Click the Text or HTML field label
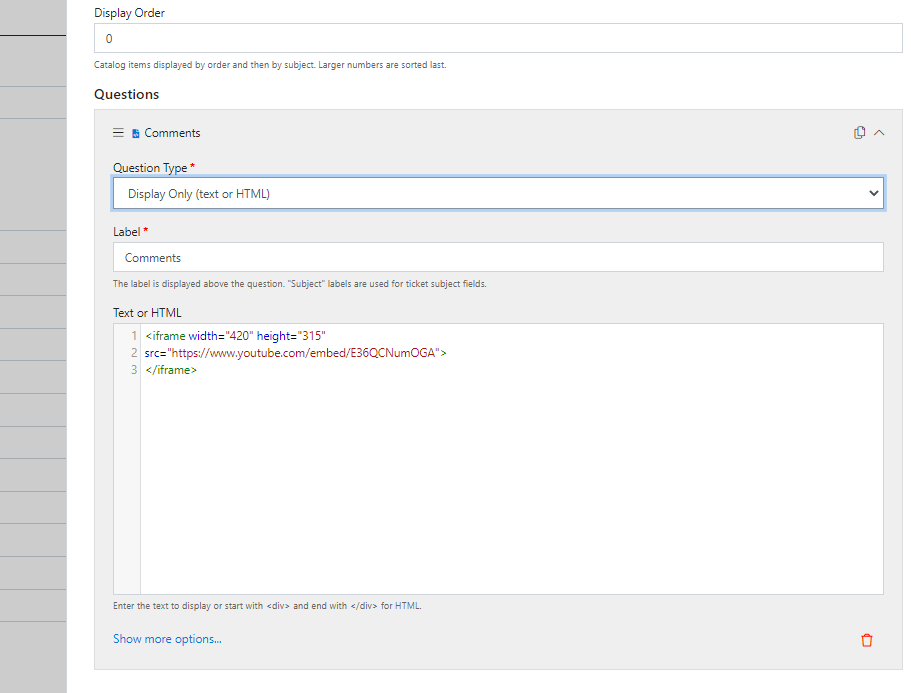 147,313
